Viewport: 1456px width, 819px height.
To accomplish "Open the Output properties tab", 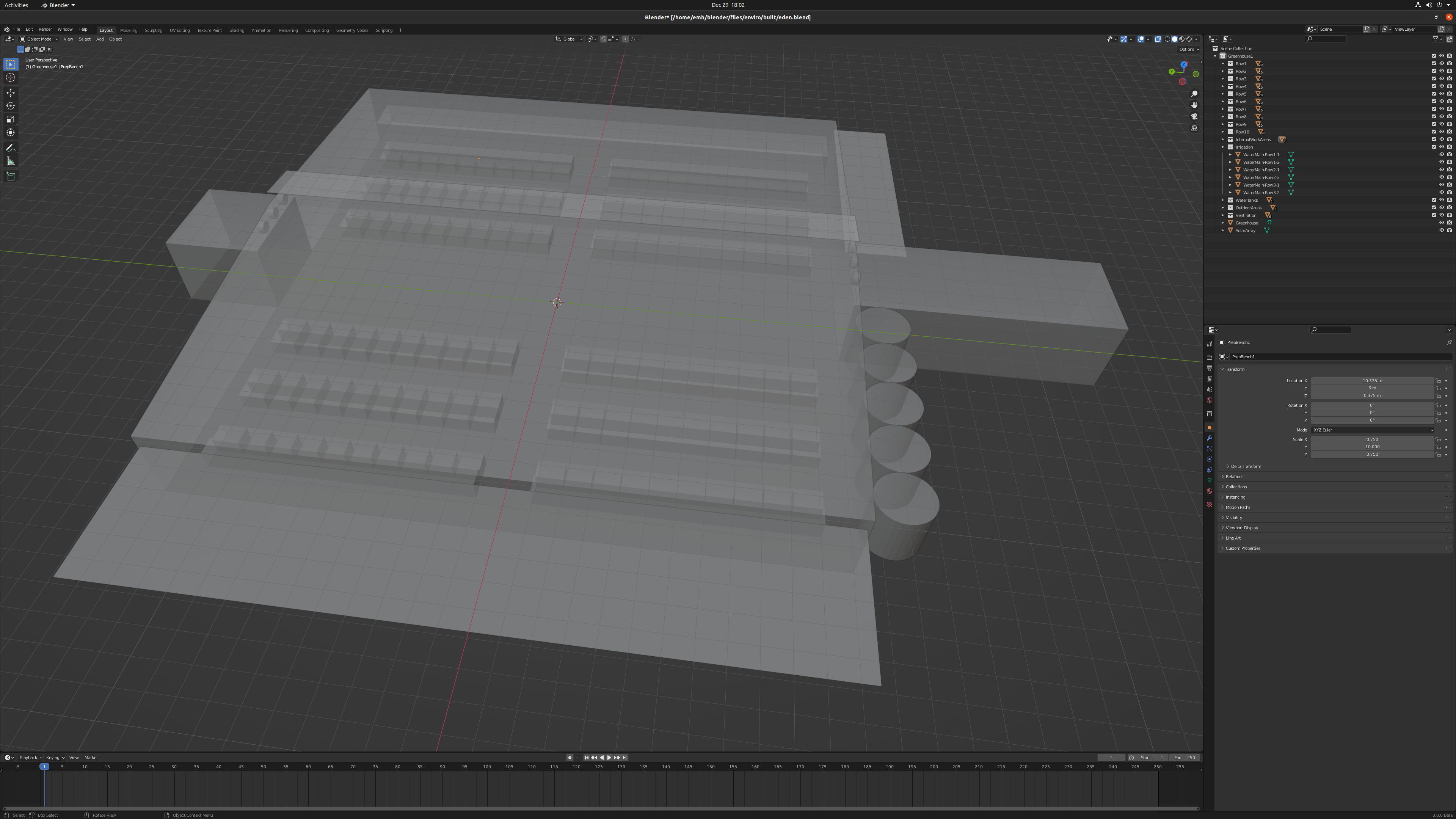I will click(x=1210, y=368).
